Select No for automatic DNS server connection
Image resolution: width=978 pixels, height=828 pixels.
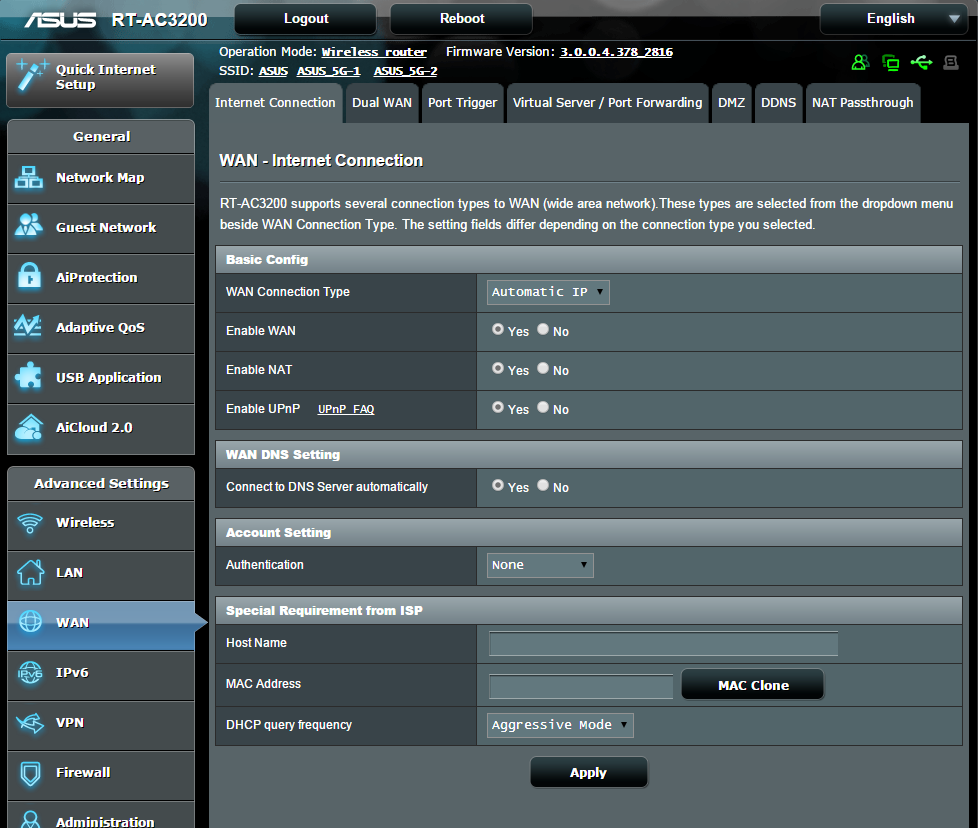coord(543,485)
